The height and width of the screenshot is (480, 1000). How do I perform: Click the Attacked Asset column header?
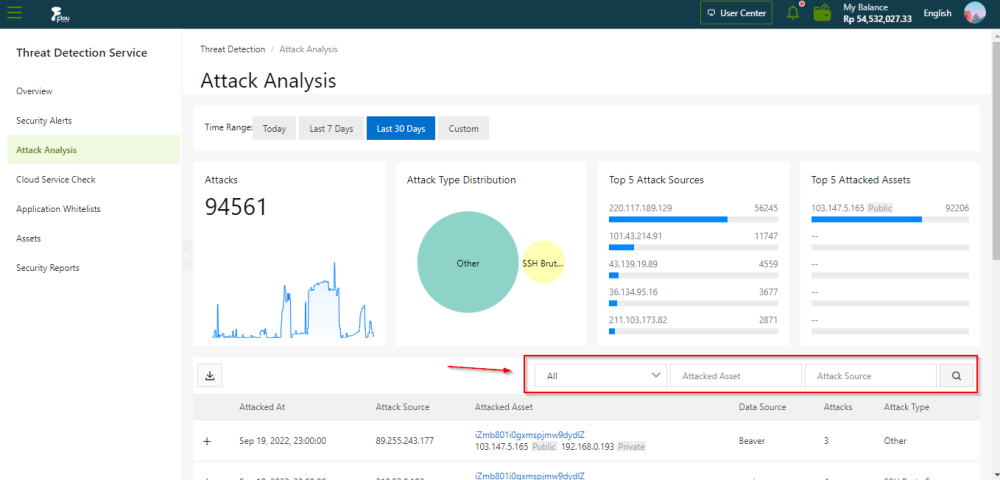pos(504,407)
